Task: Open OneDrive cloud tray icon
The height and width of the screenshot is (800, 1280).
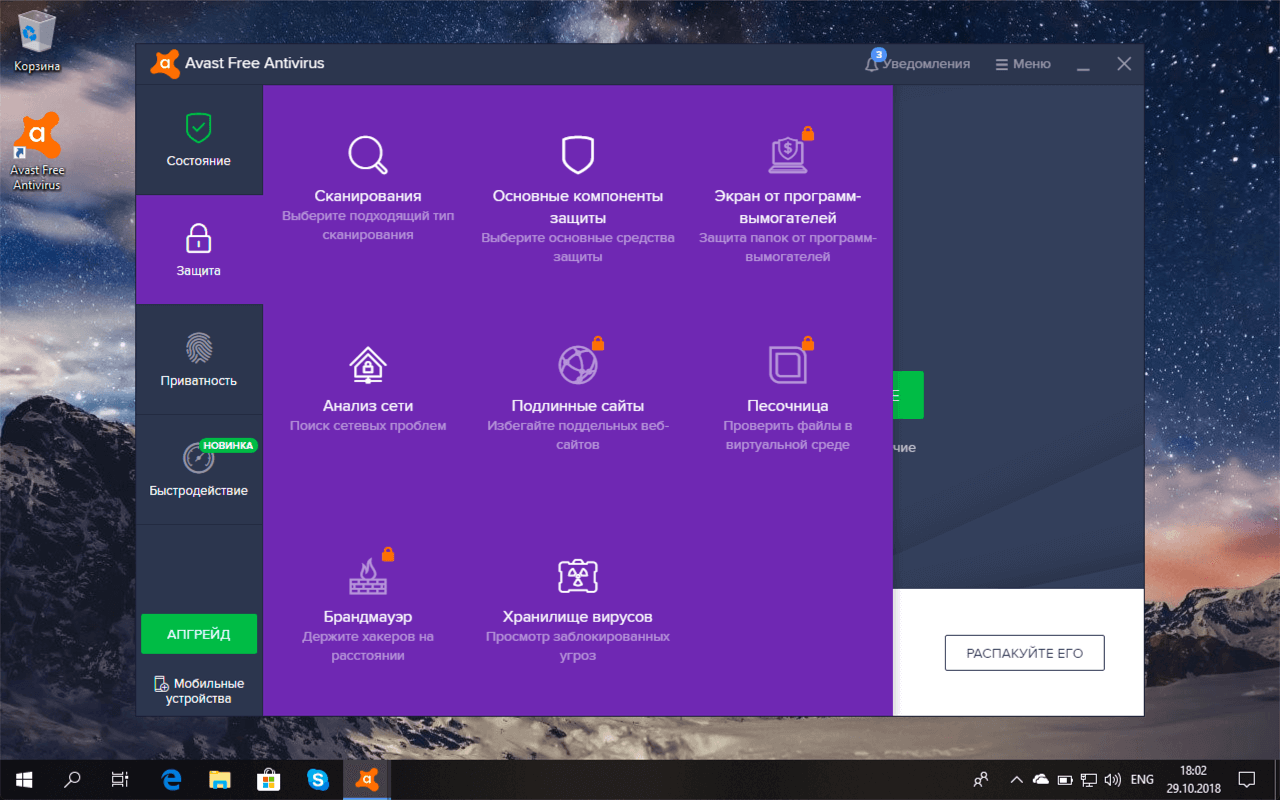Action: point(1041,779)
